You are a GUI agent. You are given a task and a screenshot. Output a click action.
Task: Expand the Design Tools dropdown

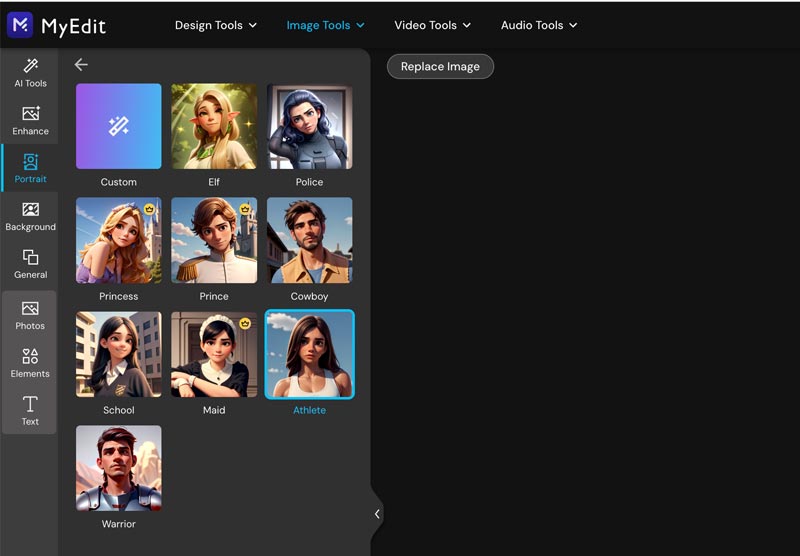pos(216,25)
